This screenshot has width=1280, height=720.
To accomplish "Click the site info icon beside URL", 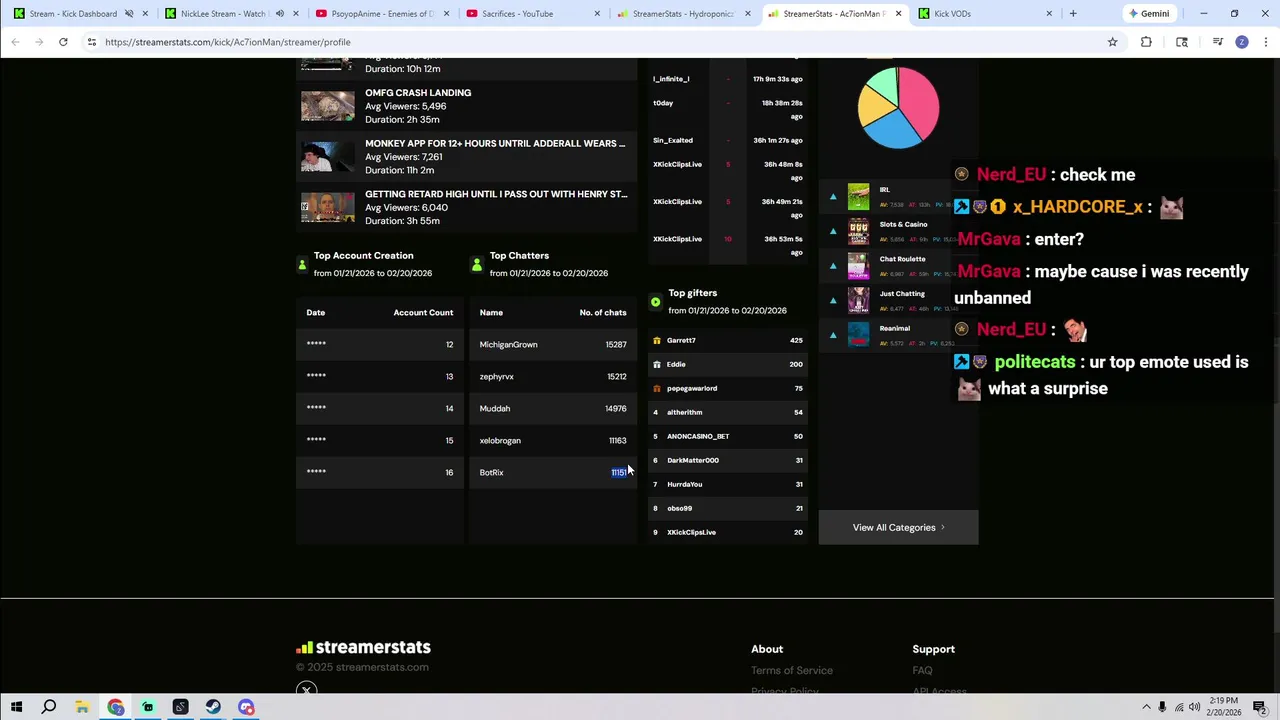I will tap(92, 42).
